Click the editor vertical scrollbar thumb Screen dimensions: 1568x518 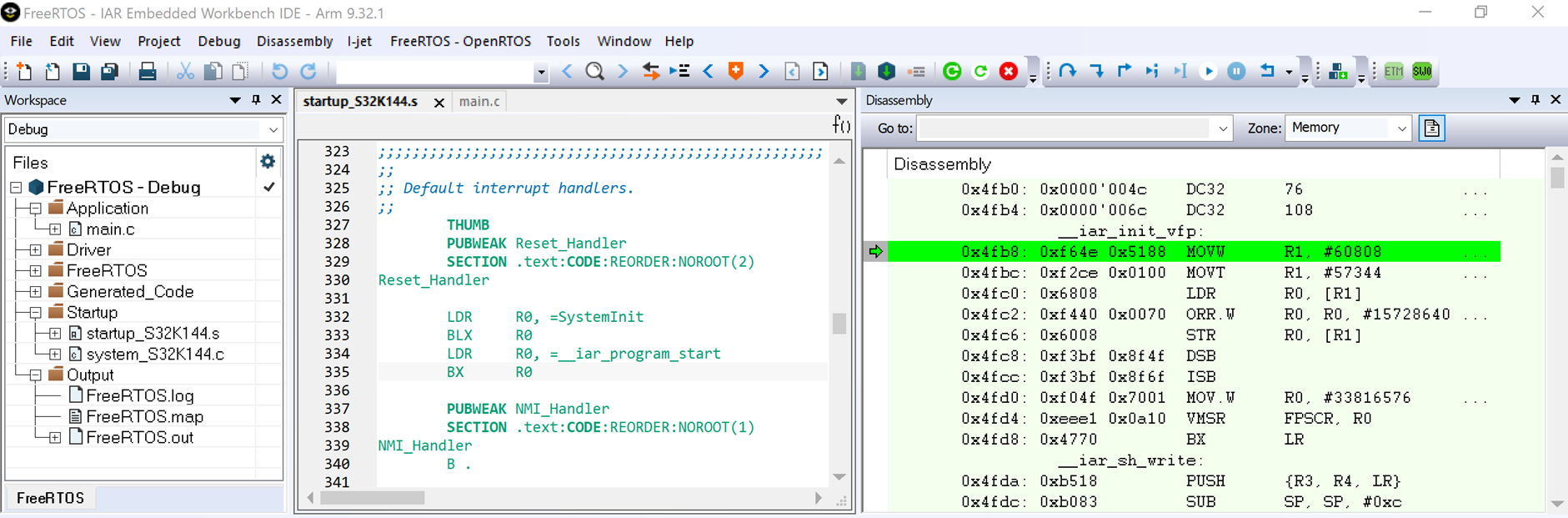coord(839,324)
